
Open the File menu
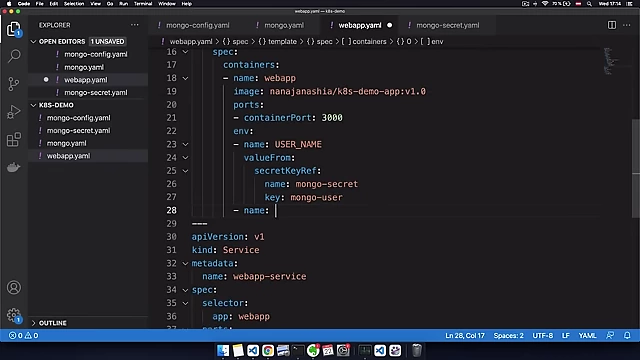[40, 4]
